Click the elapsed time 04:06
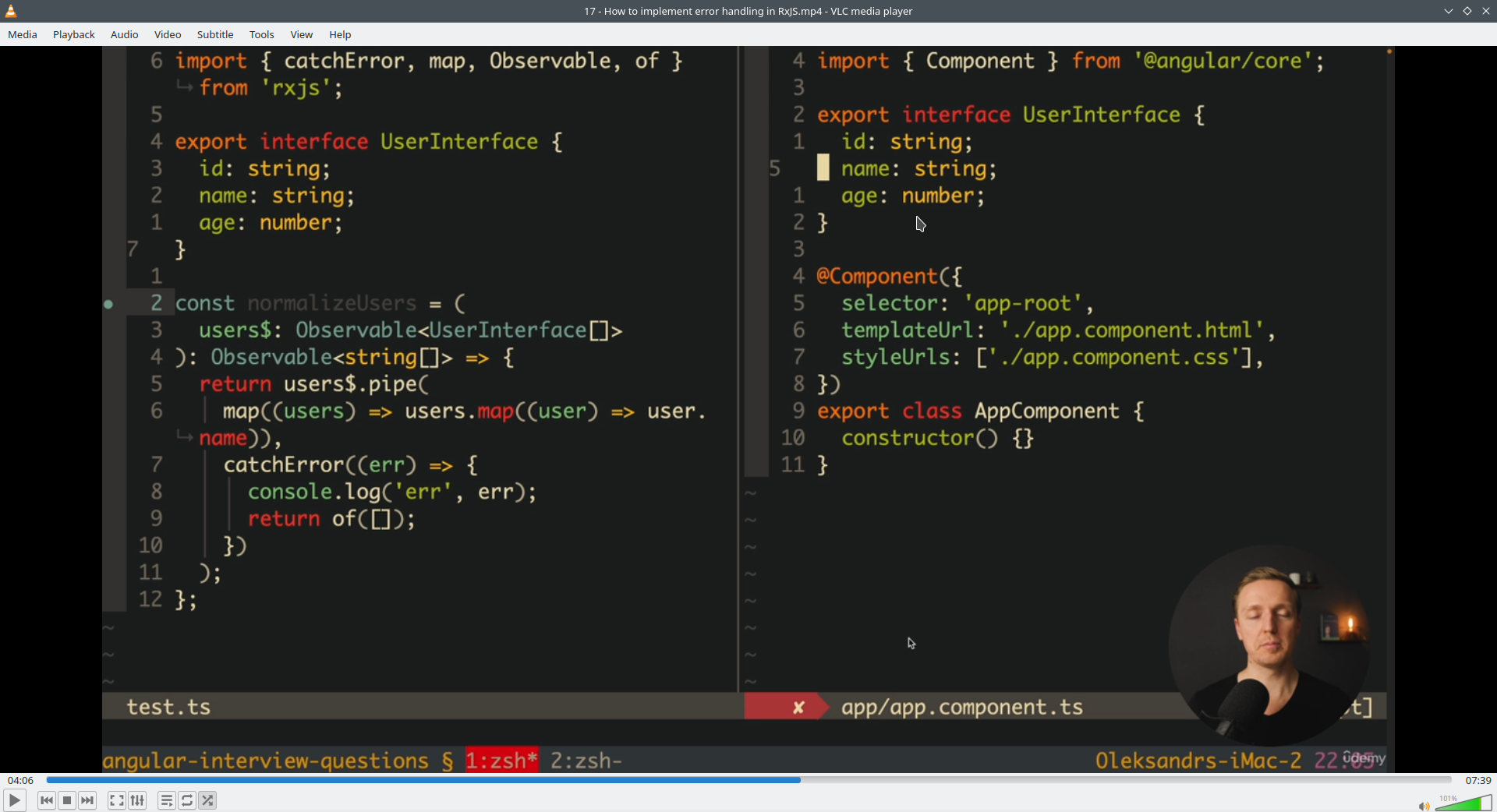This screenshot has height=812, width=1497. [x=21, y=780]
